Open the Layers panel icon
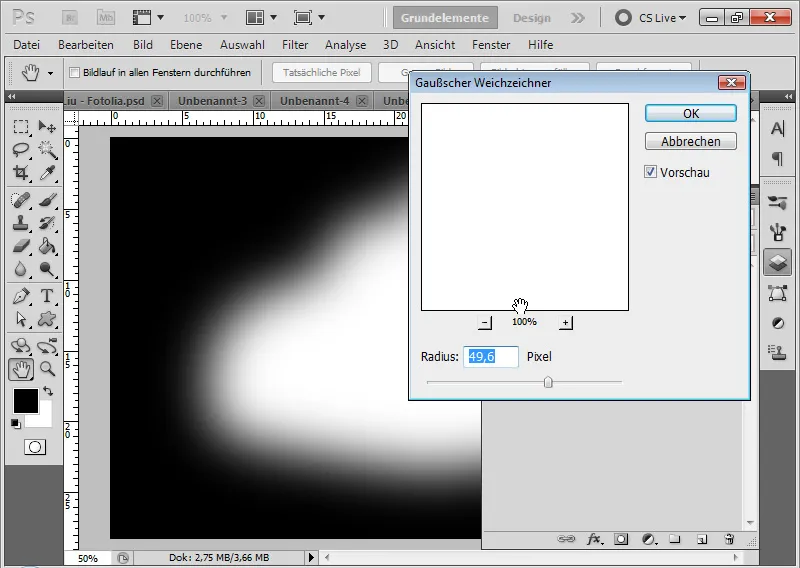 pyautogui.click(x=777, y=262)
